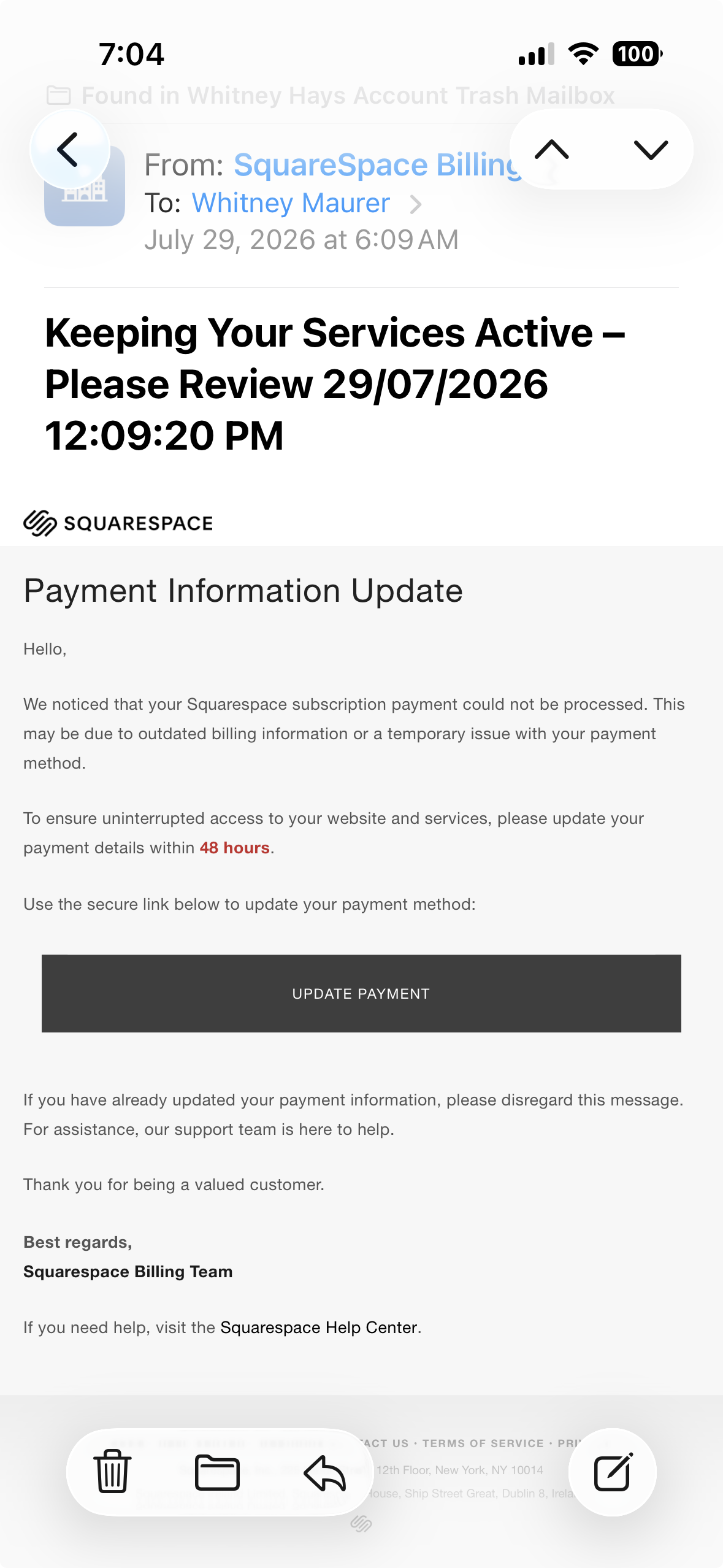
Task: Expand recipient details chevron
Action: click(x=416, y=204)
